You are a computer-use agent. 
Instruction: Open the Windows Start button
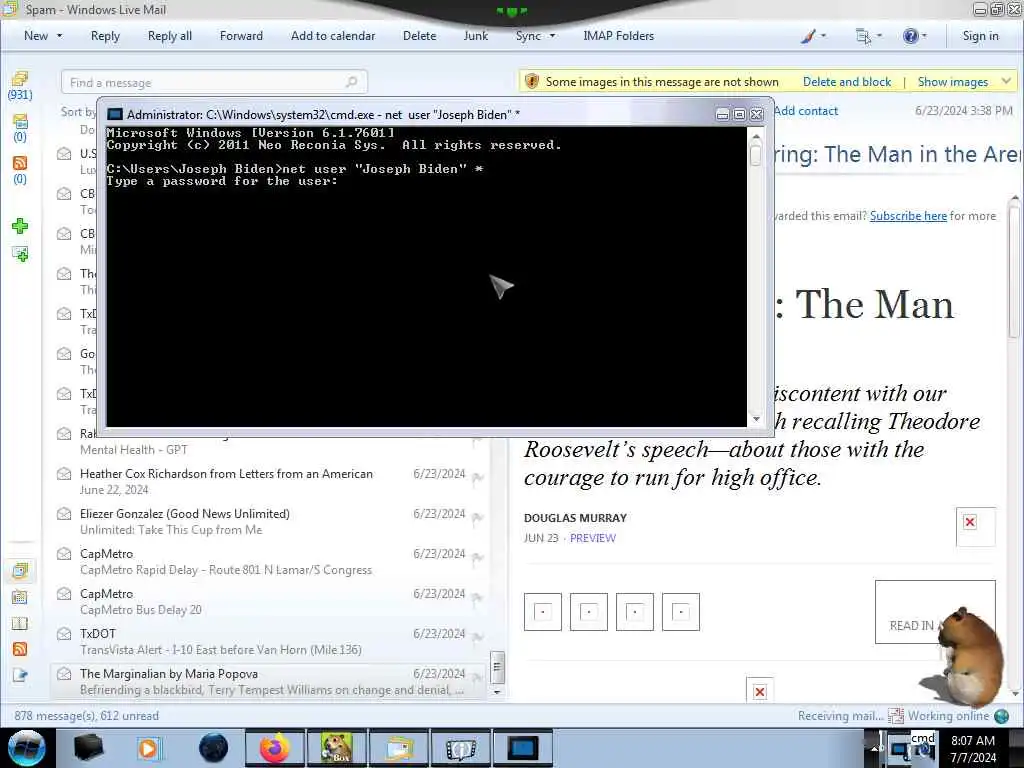point(27,748)
